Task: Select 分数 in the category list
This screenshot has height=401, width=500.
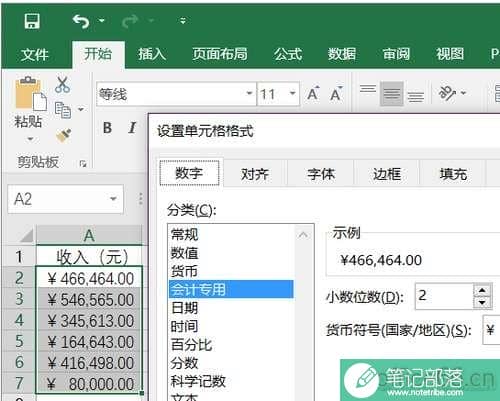Action: coord(231,363)
